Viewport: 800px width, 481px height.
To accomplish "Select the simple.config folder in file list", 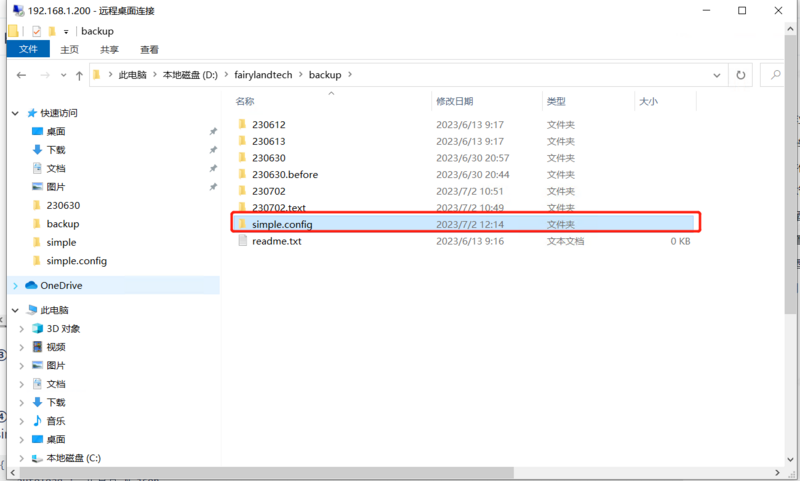I will (282, 225).
